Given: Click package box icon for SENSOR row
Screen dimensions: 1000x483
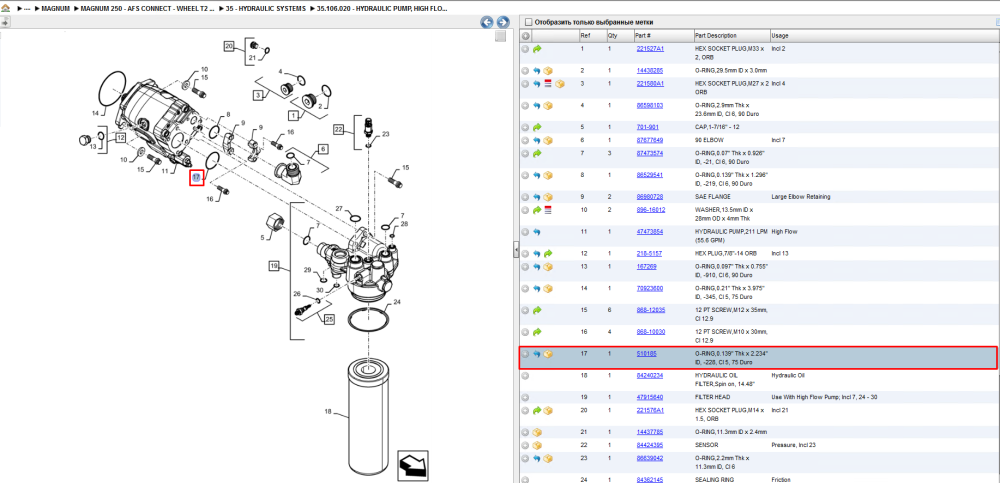Looking at the screenshot, I should [x=537, y=445].
